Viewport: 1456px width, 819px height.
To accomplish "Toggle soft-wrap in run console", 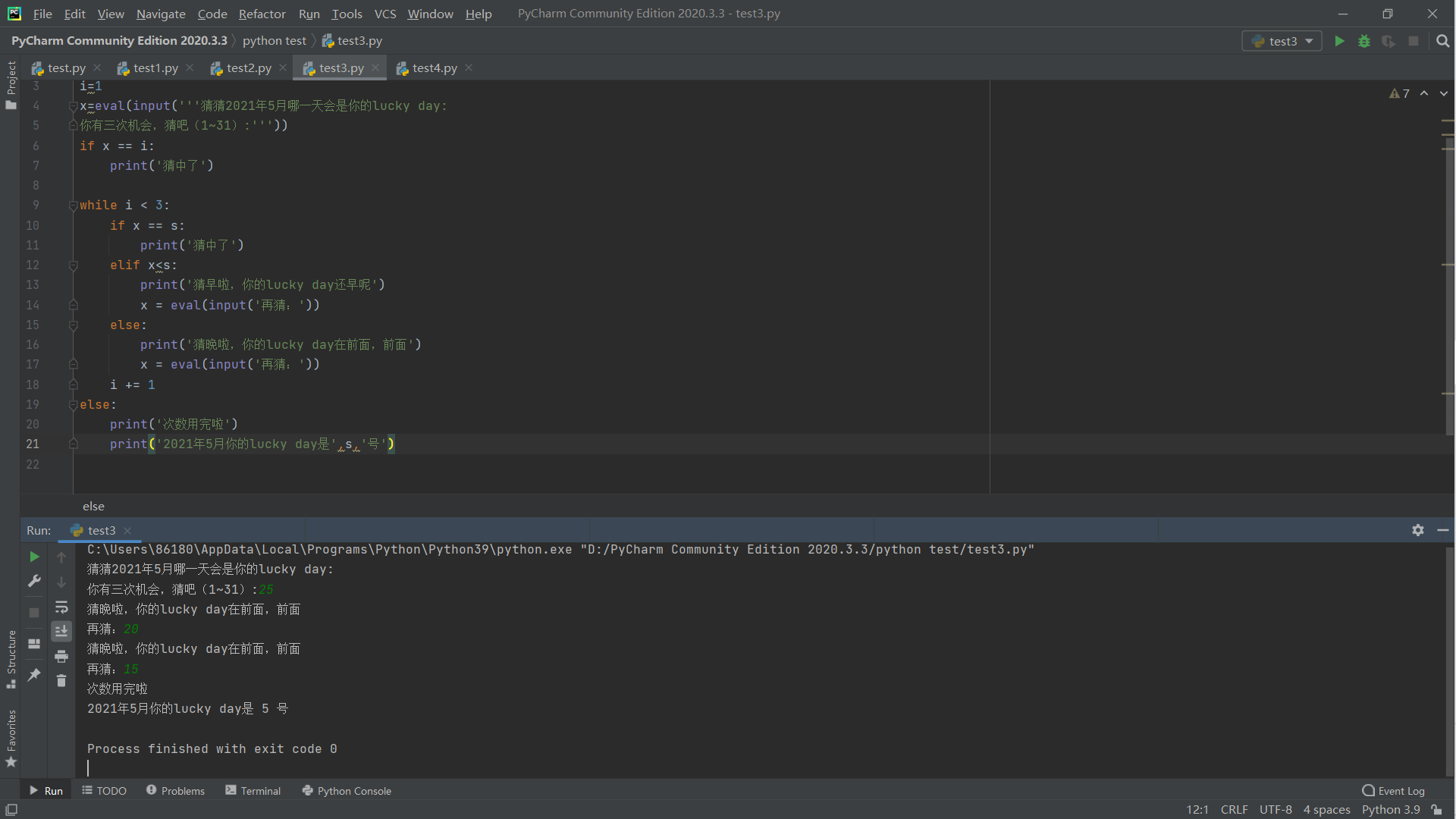I will pos(61,607).
